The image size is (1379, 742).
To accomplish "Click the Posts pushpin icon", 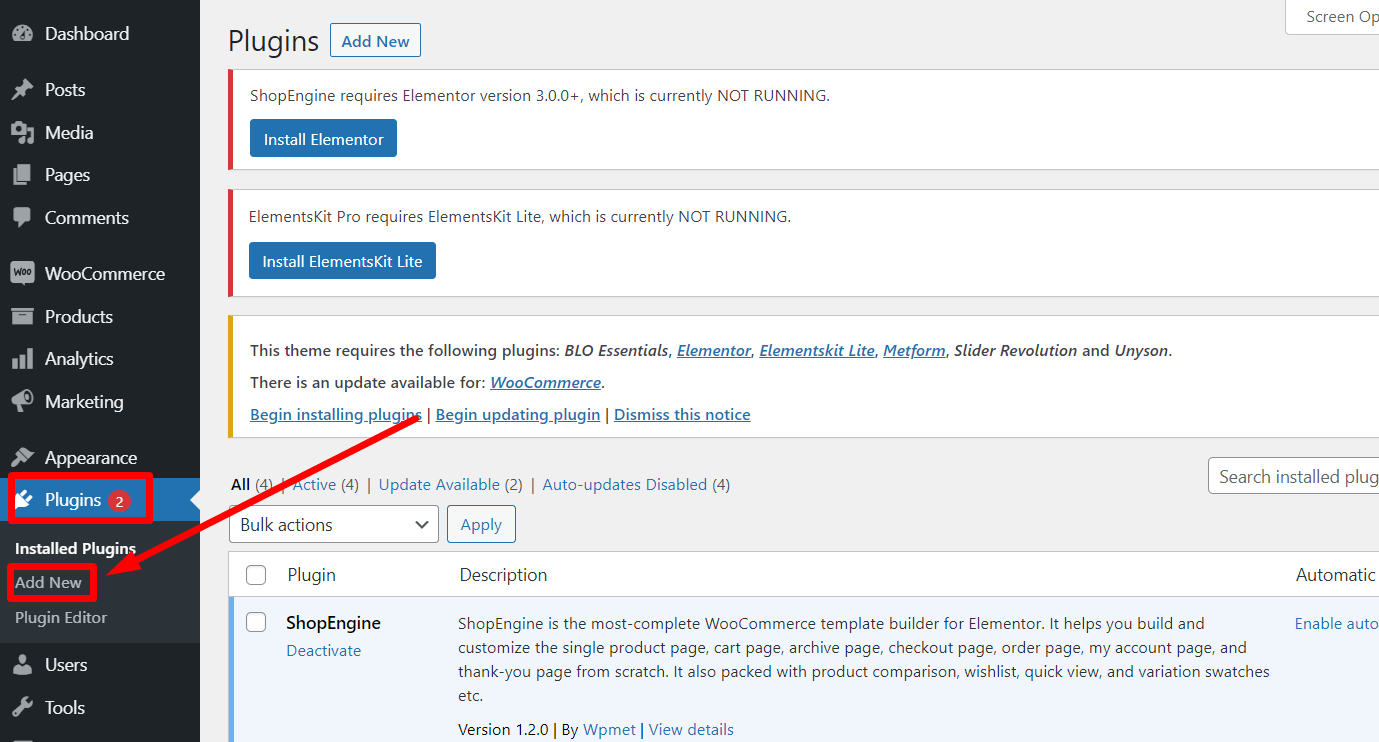I will tap(22, 90).
